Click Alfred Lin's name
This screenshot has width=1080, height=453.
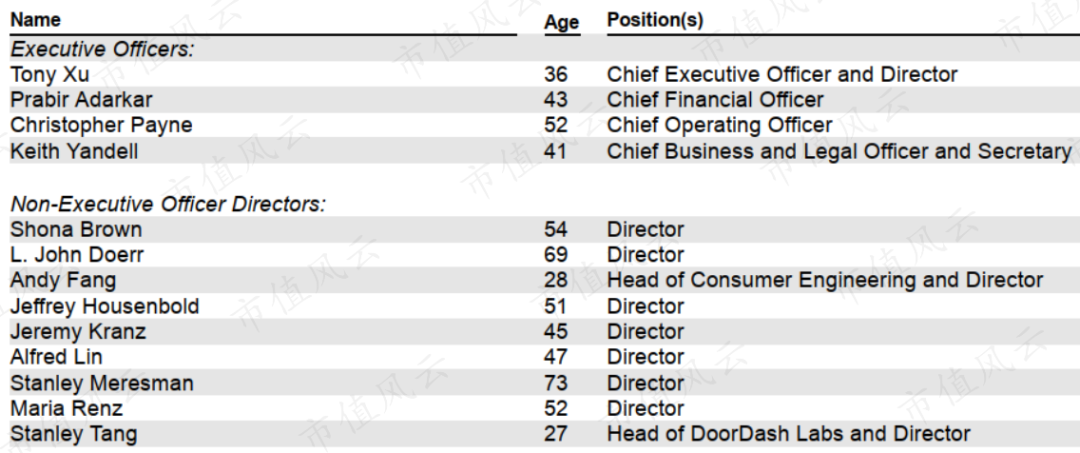(x=56, y=357)
